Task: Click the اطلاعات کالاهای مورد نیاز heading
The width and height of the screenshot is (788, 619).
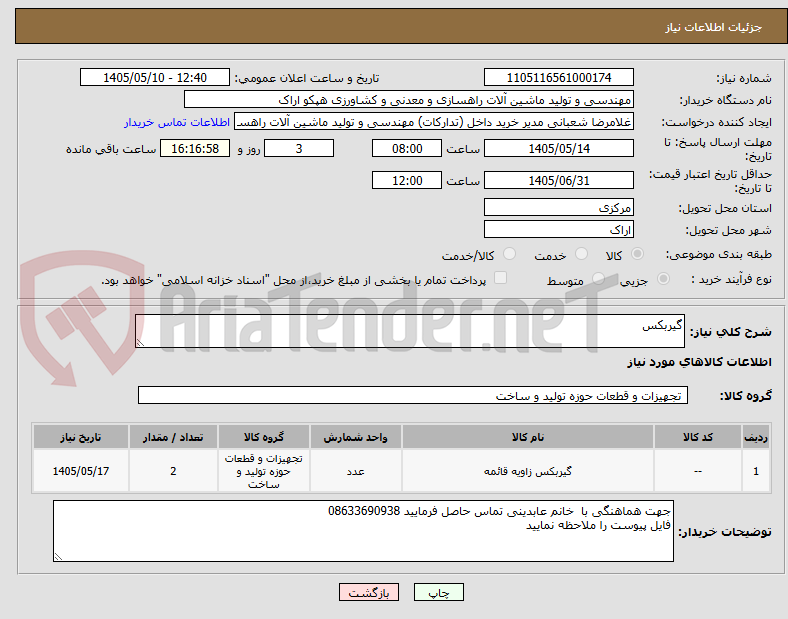Action: coord(699,362)
